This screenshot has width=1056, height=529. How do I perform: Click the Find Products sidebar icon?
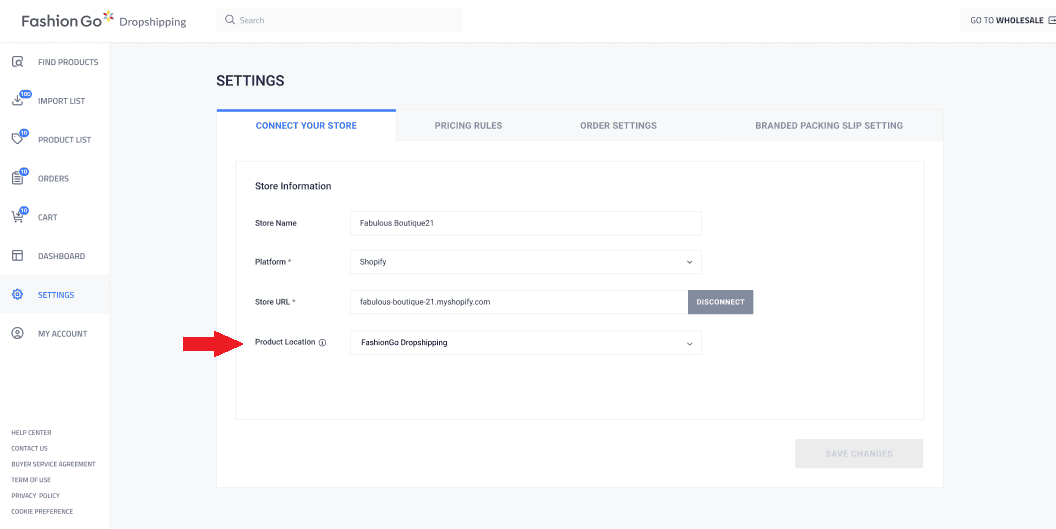click(x=17, y=62)
